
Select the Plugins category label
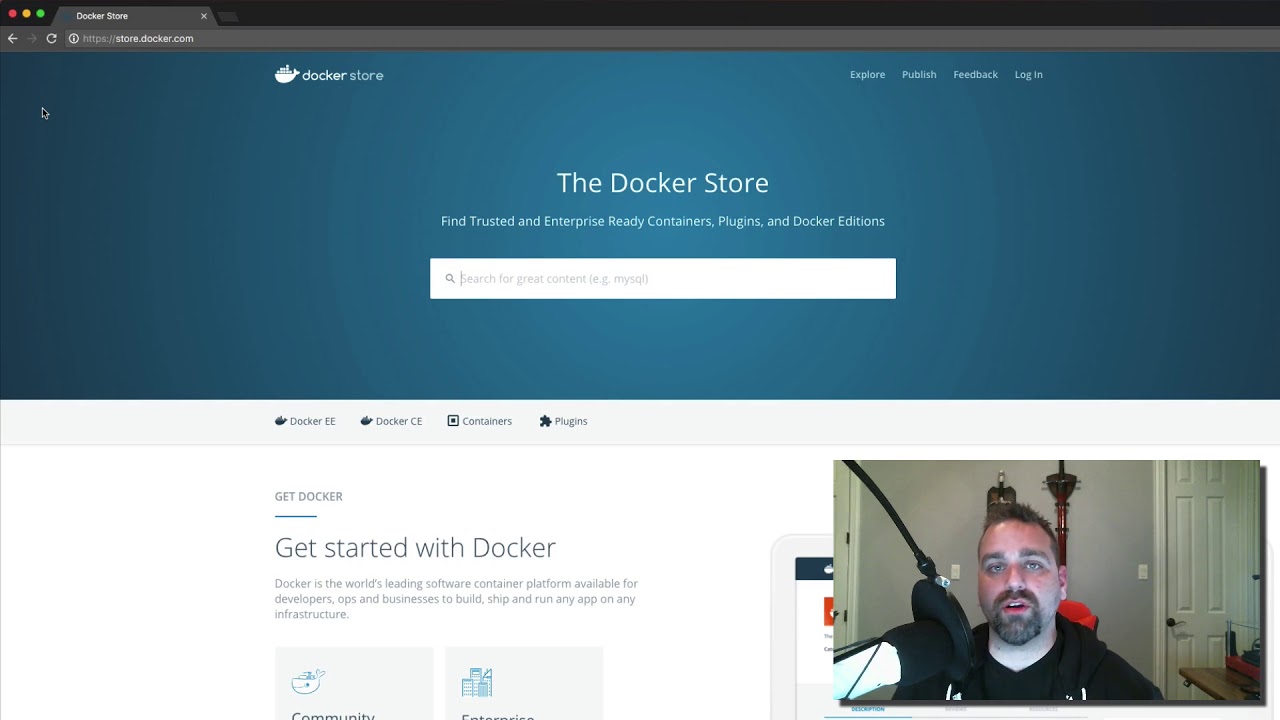(x=571, y=421)
